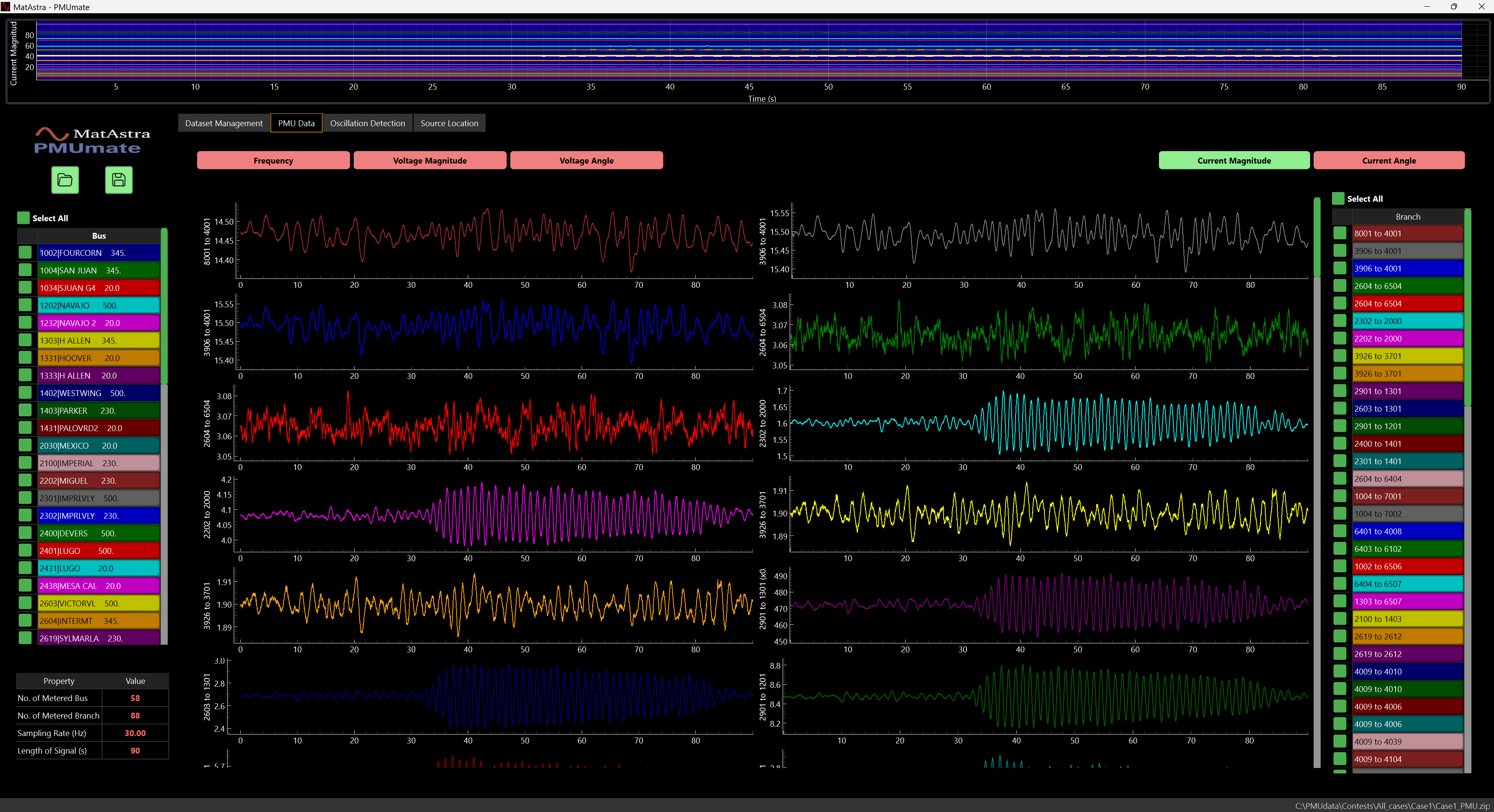Uncheck bus 1331|HOOVER 20.0

pyautogui.click(x=25, y=358)
